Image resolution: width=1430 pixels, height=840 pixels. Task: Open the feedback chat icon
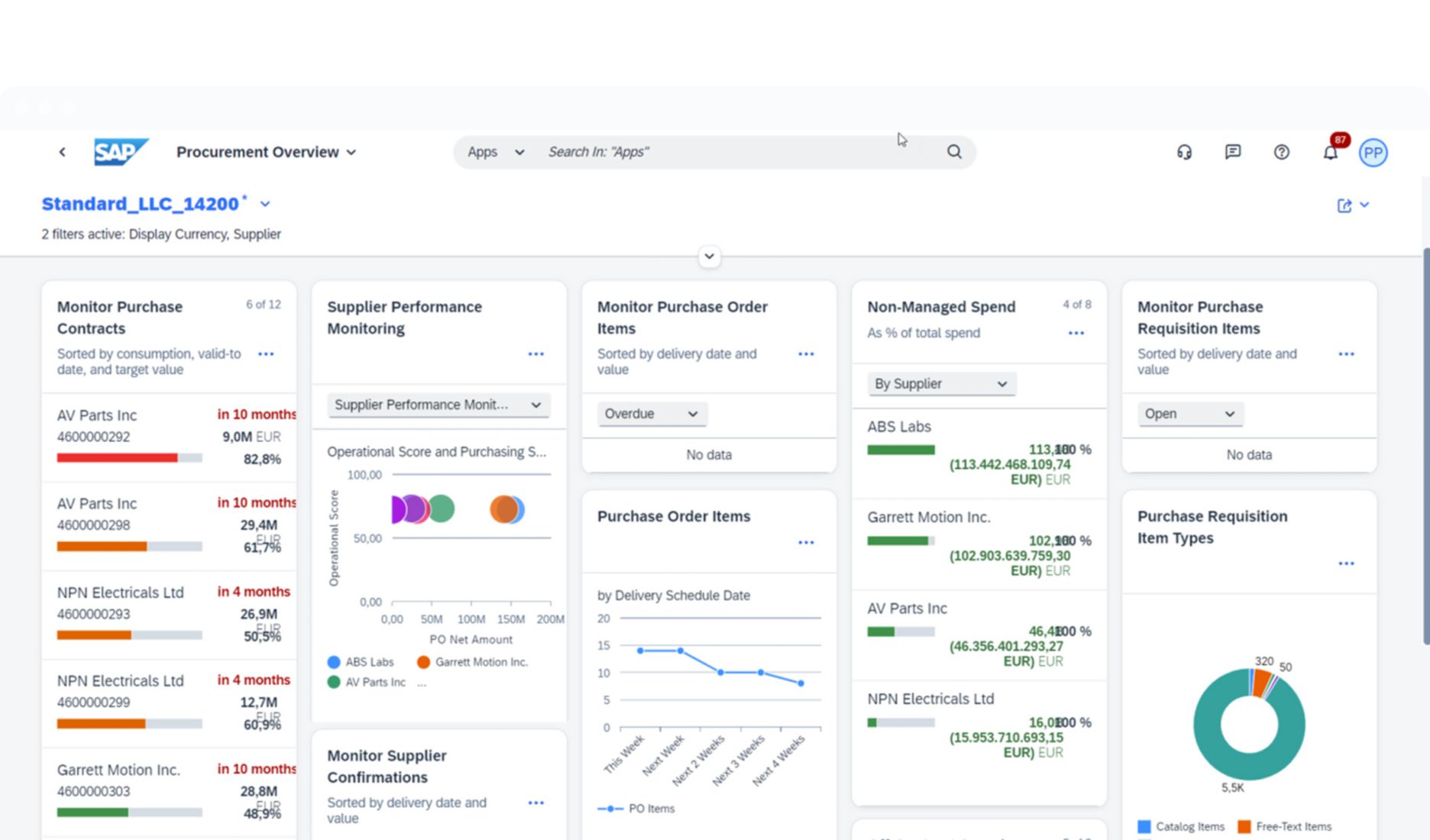(x=1232, y=152)
